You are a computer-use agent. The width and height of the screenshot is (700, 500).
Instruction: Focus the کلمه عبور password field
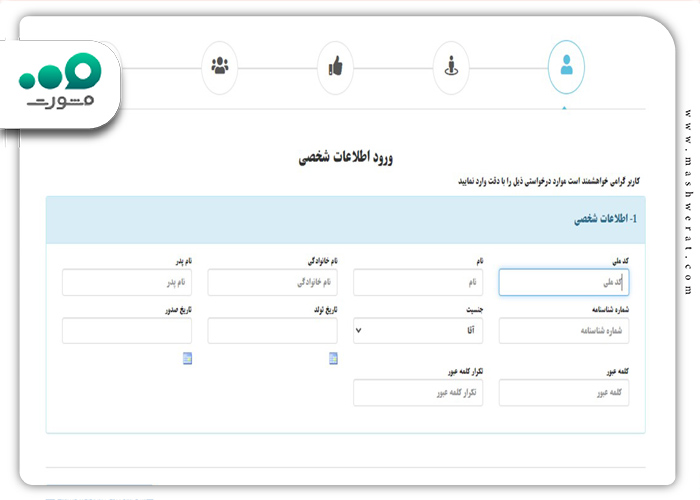[564, 393]
